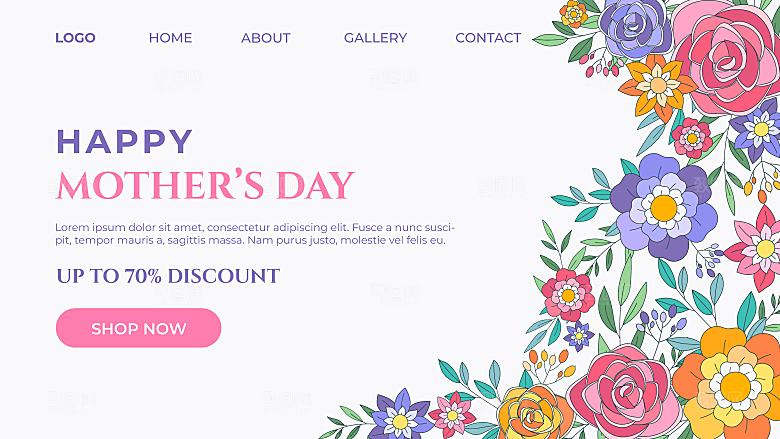Select the CONTACT menu item
The height and width of the screenshot is (439, 780).
[488, 38]
